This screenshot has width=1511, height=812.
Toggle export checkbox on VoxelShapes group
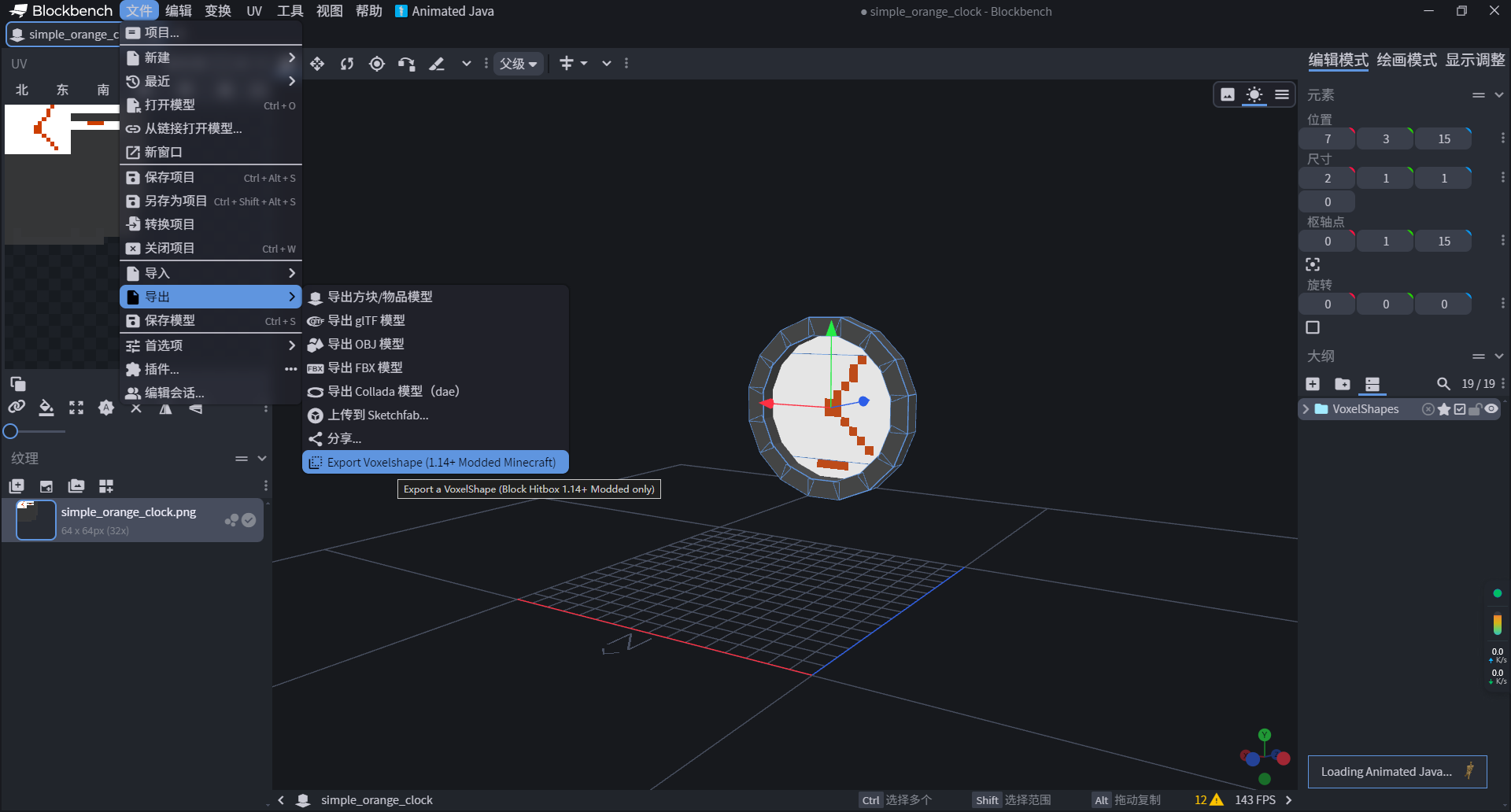coord(1460,409)
